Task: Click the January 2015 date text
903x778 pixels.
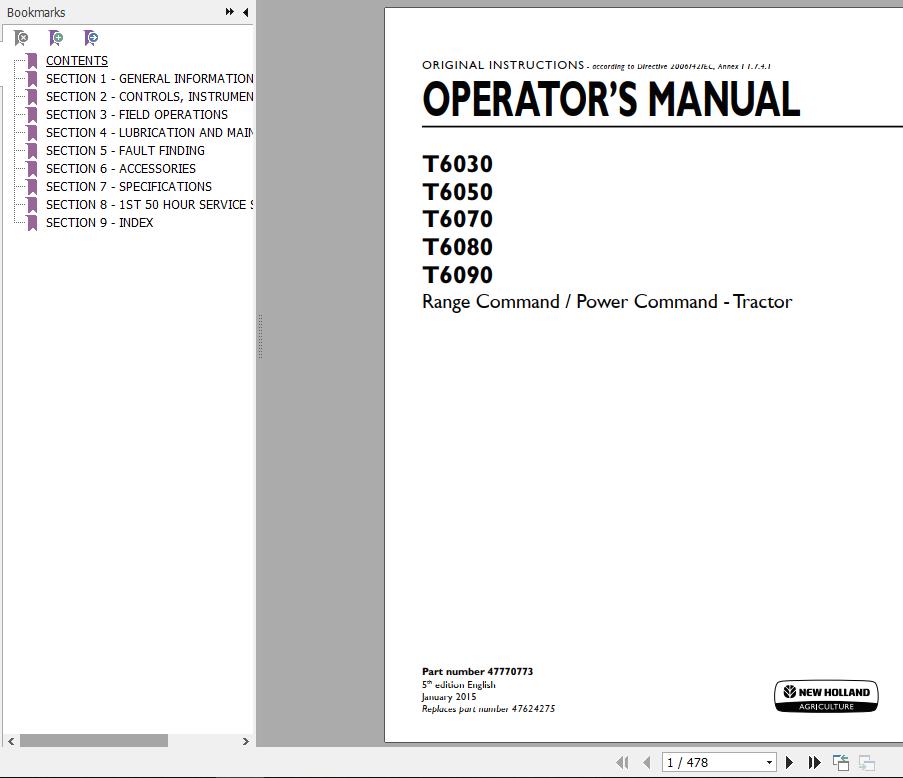Action: 449,697
